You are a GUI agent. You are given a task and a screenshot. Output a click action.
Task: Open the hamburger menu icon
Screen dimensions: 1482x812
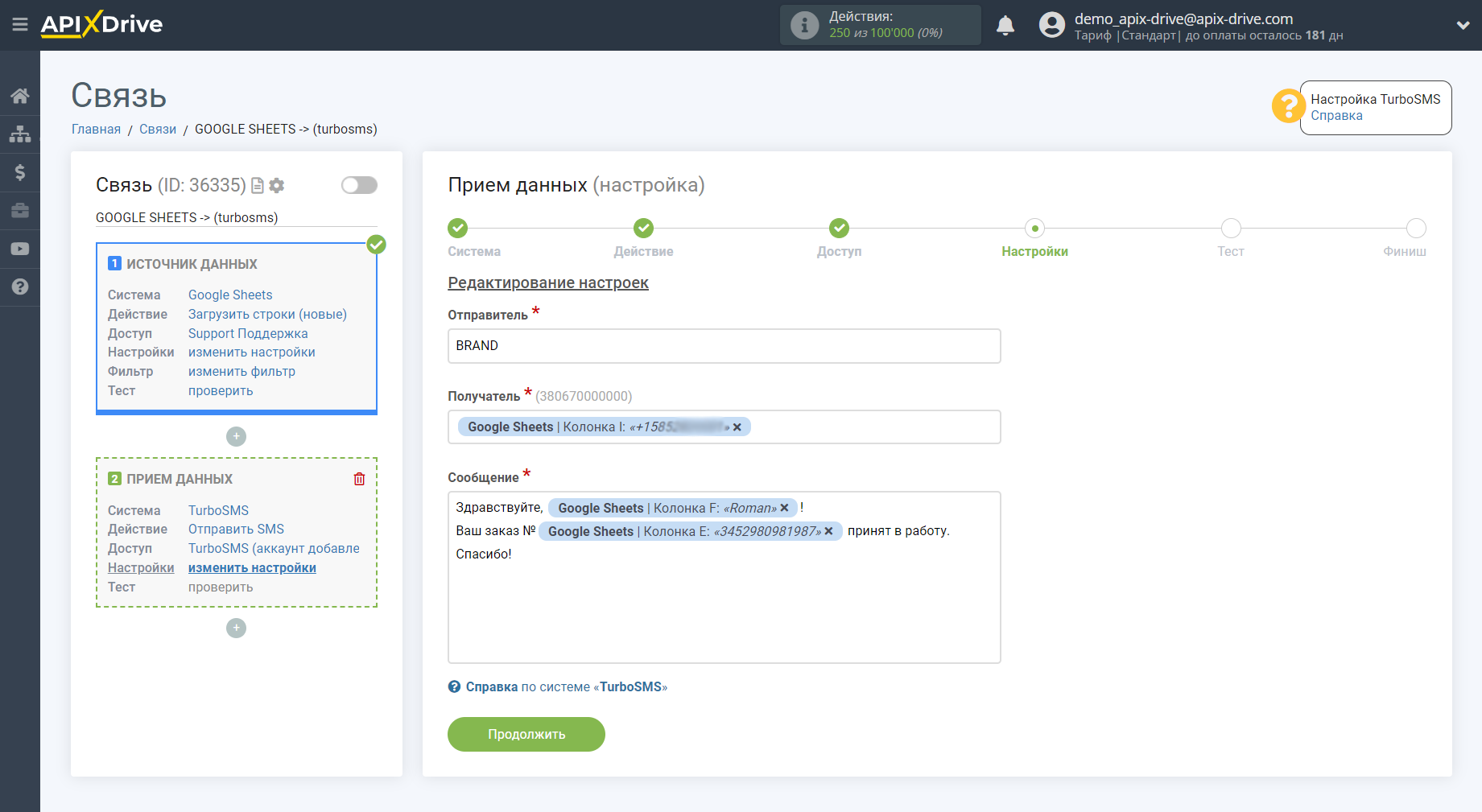pyautogui.click(x=20, y=25)
